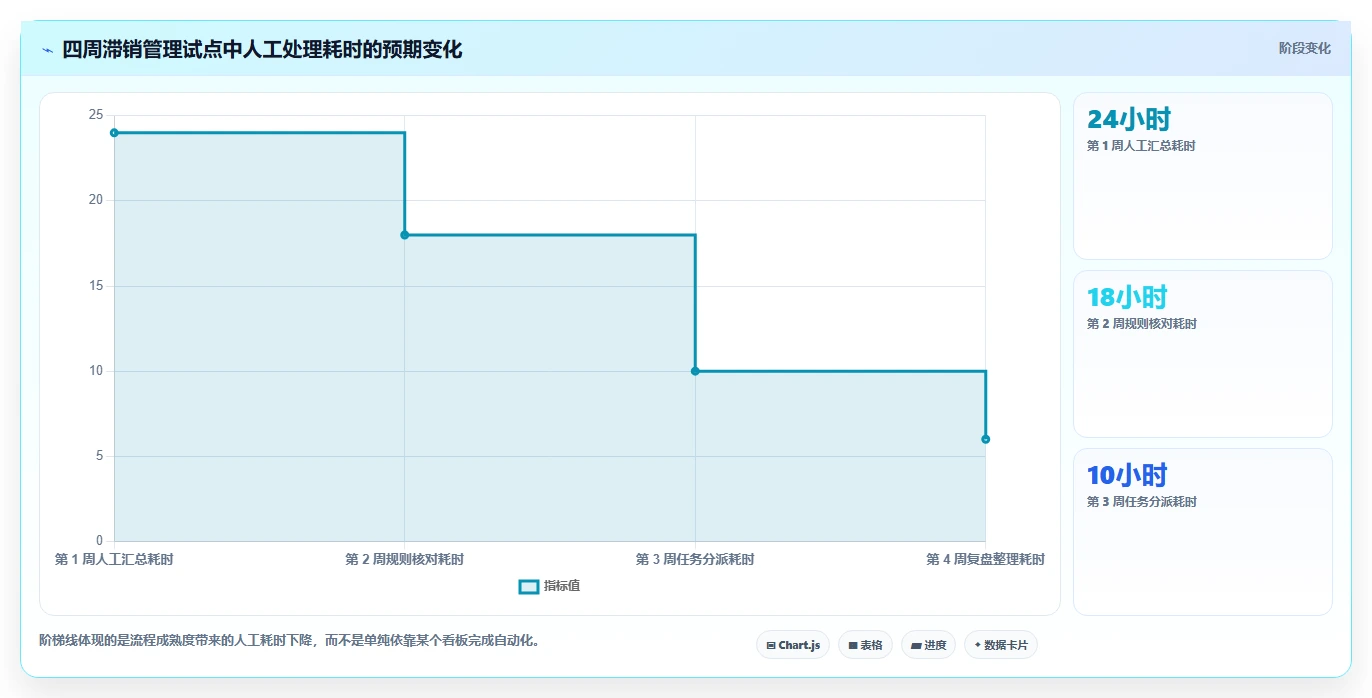Select the Chart.js tag chip
The width and height of the screenshot is (1372, 698).
coord(792,645)
